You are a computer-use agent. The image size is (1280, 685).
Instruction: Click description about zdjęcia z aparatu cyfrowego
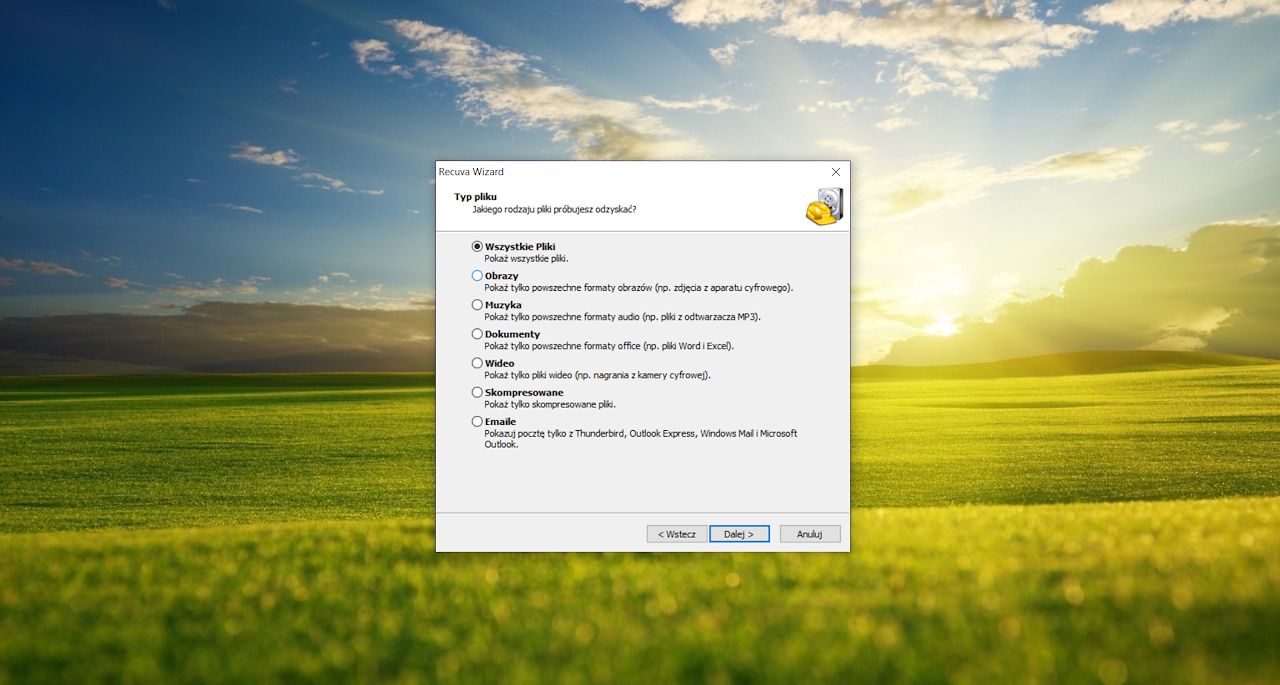[x=639, y=288]
